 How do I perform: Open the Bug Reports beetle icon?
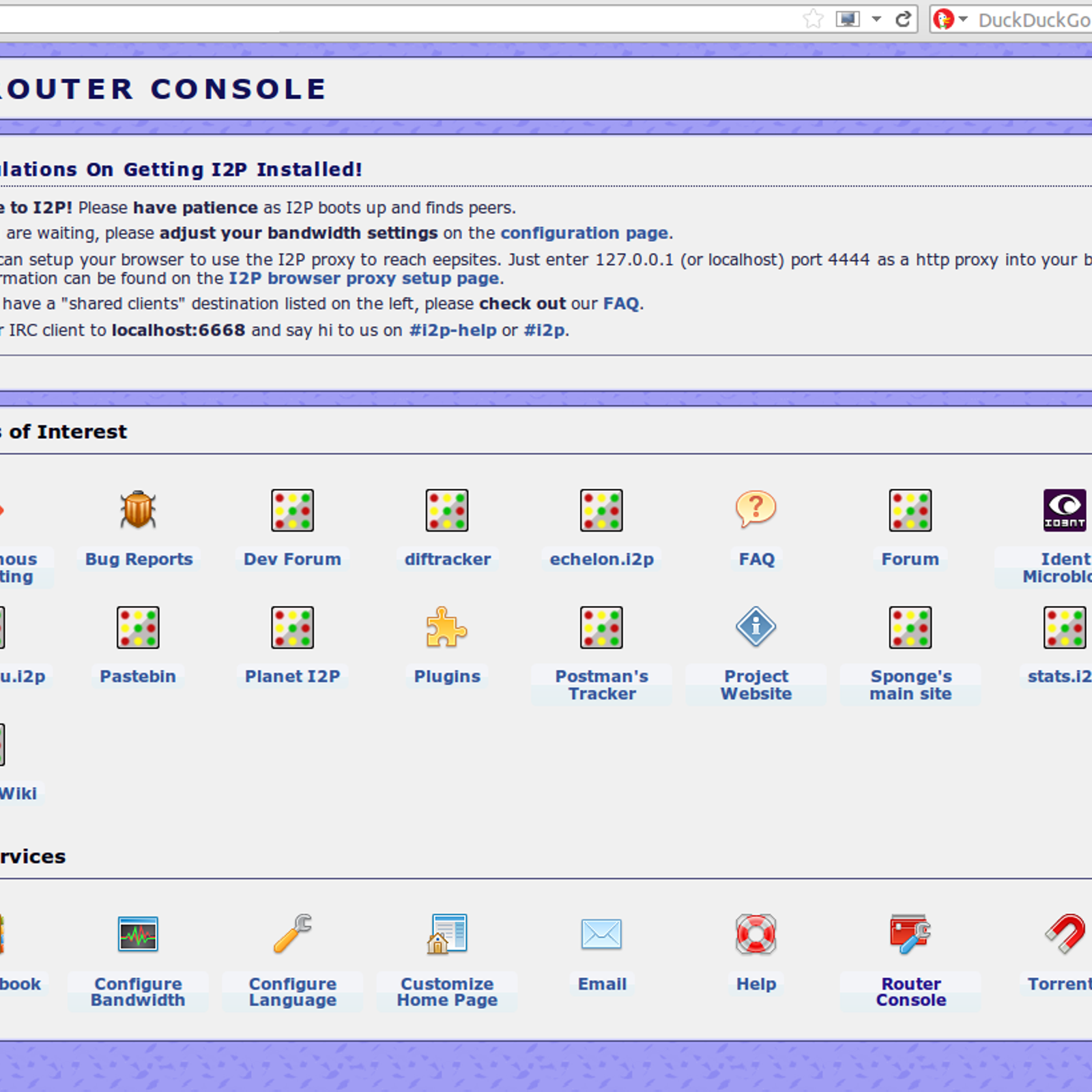[x=138, y=510]
